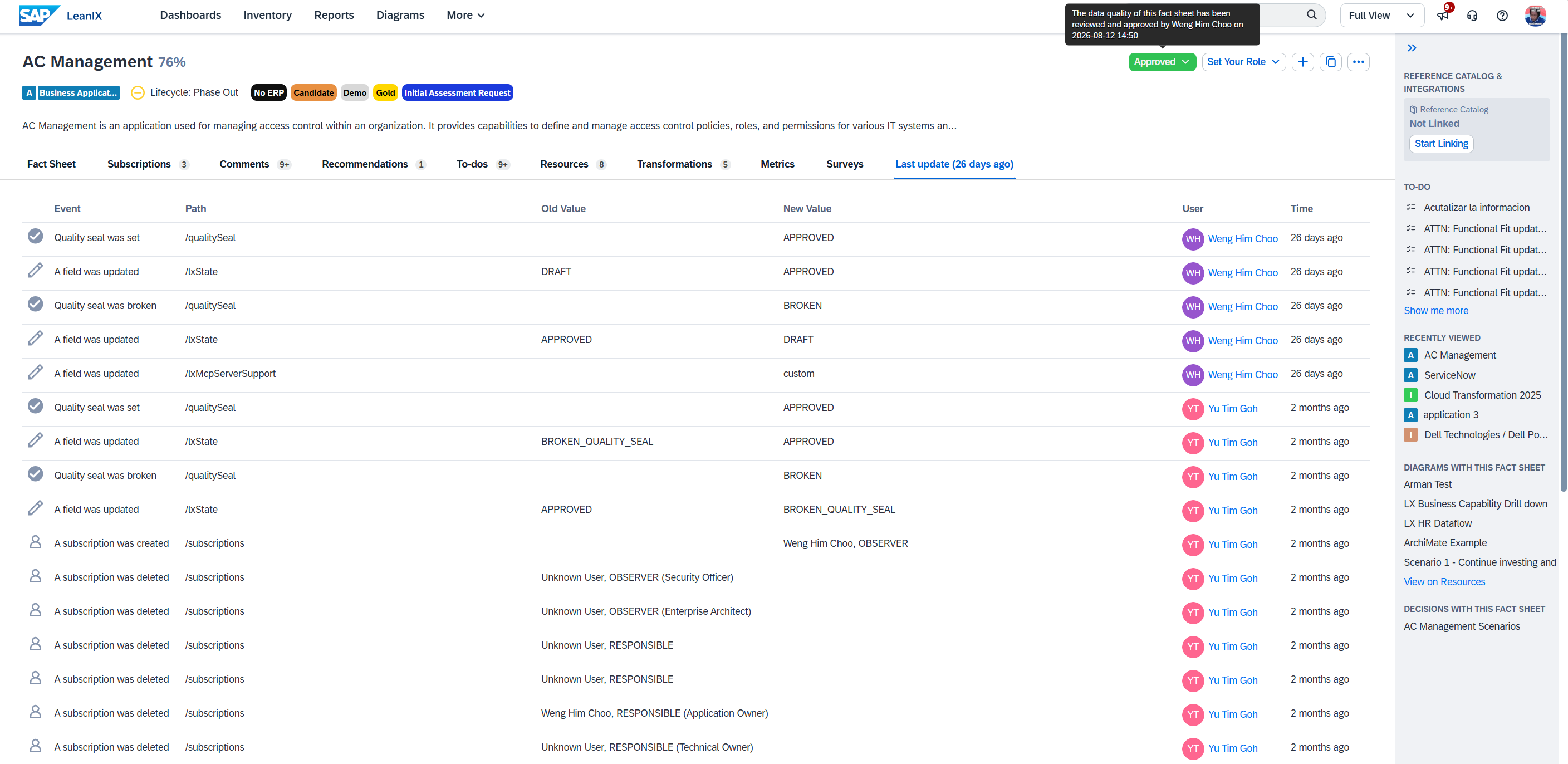
Task: Click the Reference Catalog icon
Action: (x=1413, y=110)
